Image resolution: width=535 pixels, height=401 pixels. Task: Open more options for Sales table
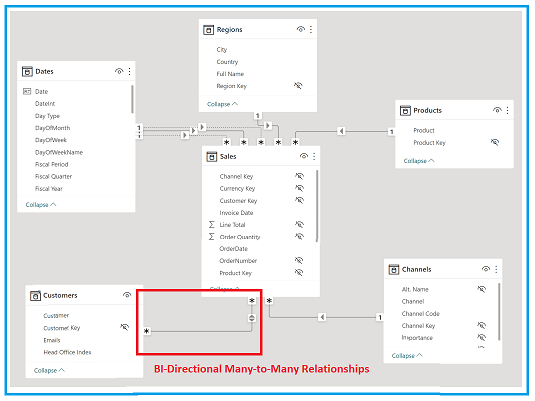coord(314,156)
